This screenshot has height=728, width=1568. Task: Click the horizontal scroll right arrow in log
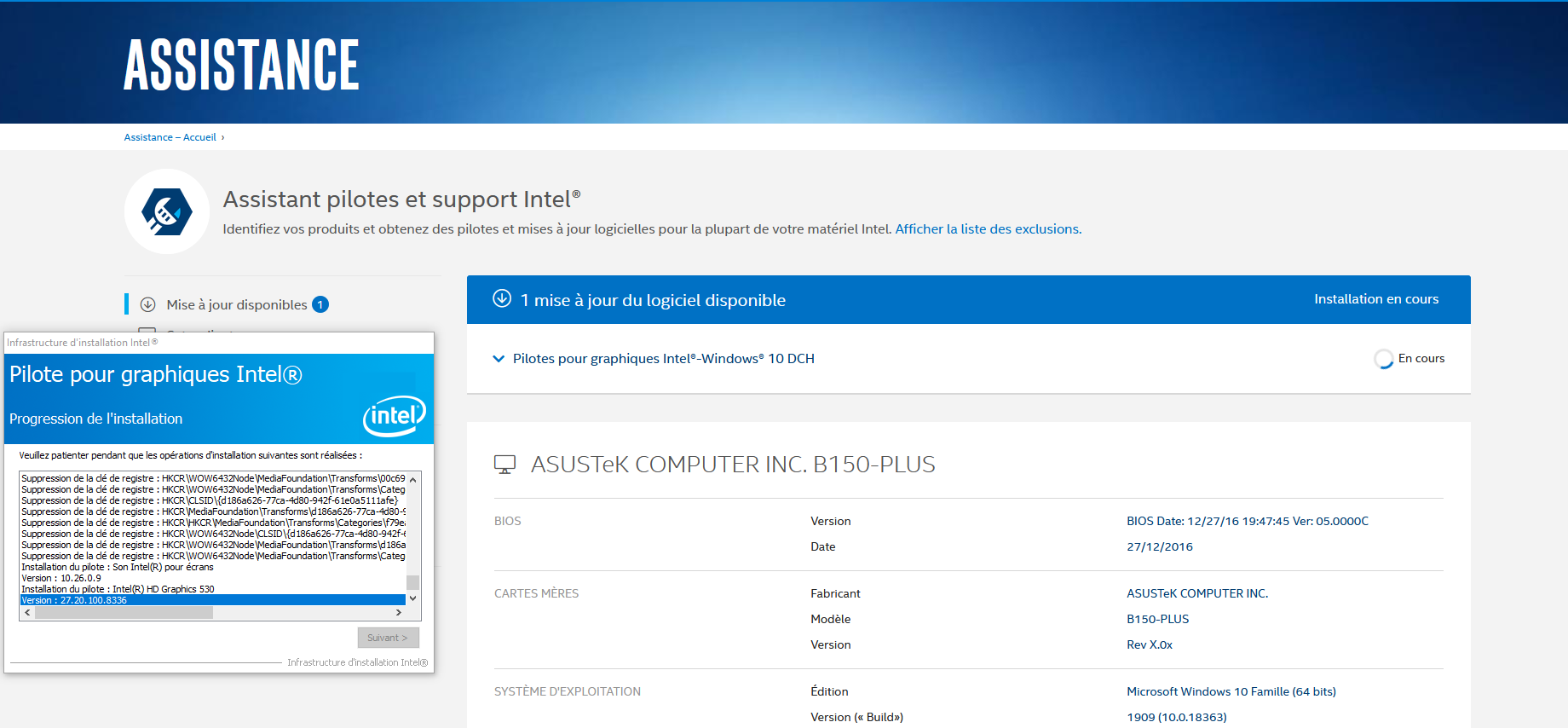(398, 612)
